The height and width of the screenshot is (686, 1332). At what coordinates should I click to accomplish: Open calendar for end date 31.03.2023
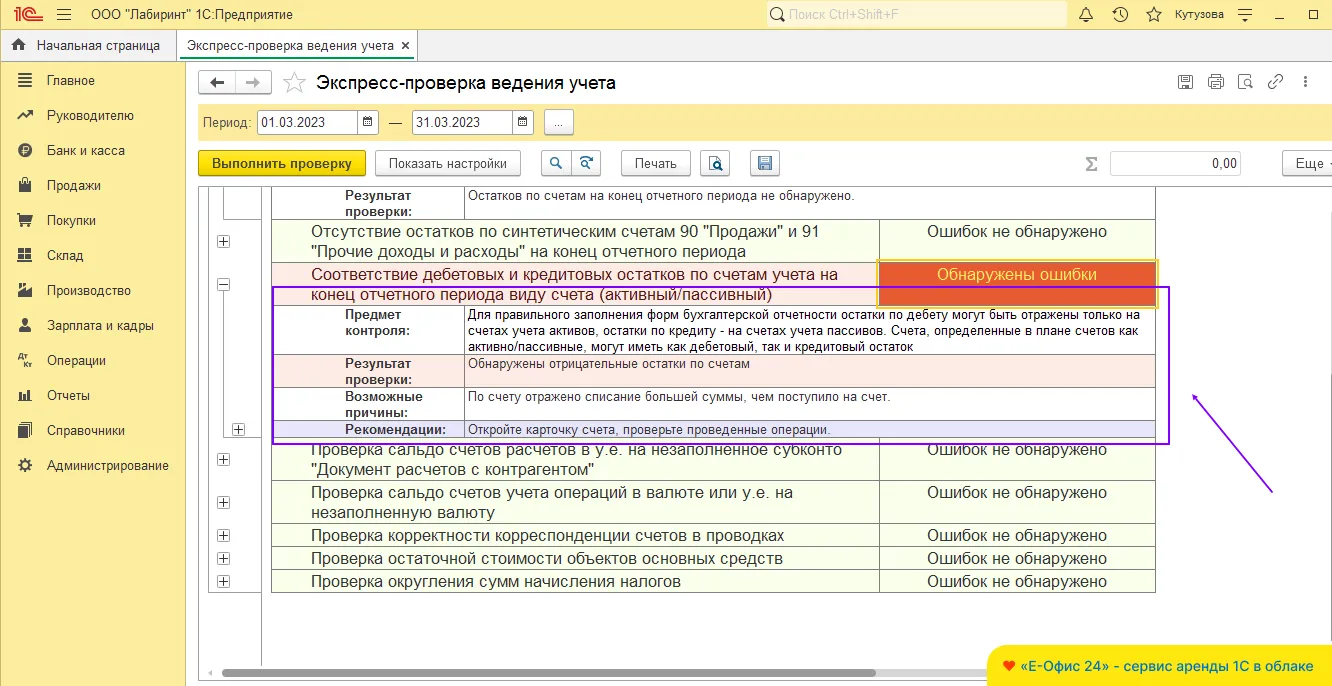pyautogui.click(x=523, y=123)
